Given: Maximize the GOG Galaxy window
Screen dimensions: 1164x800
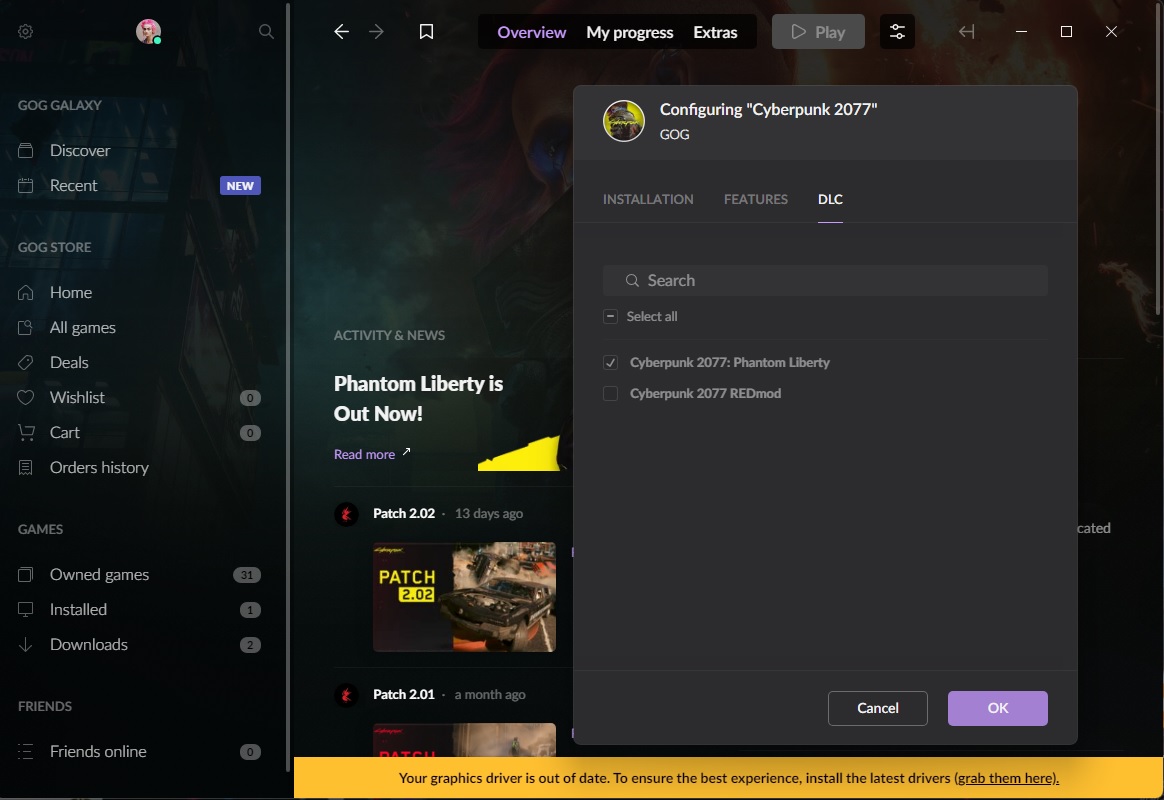Looking at the screenshot, I should 1066,31.
